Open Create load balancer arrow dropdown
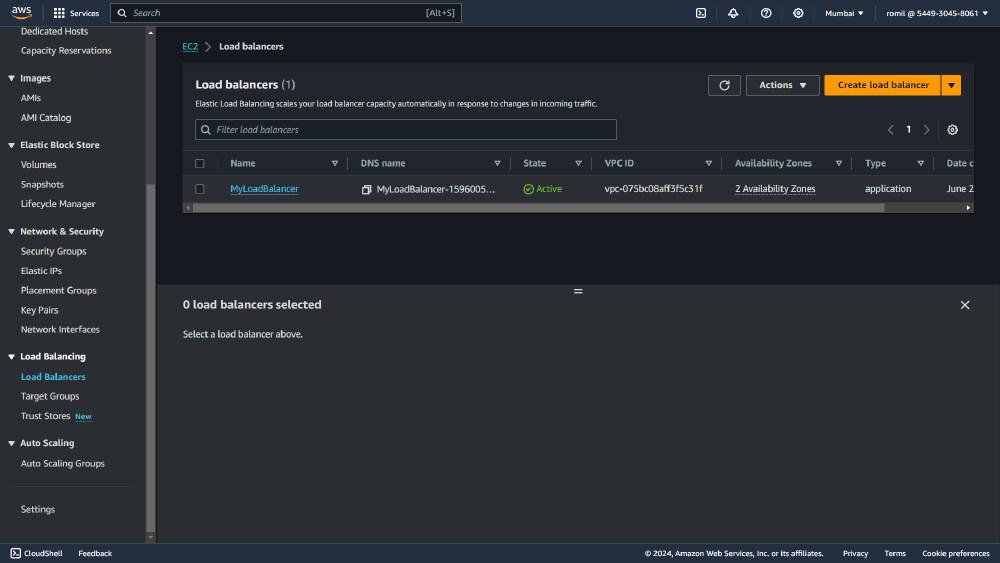Screen dimensions: 1000x563 coord(951,85)
